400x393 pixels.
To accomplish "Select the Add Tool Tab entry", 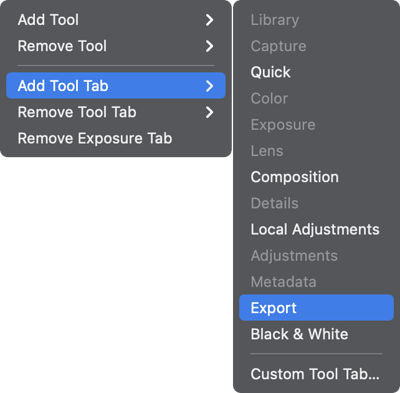I will point(116,86).
